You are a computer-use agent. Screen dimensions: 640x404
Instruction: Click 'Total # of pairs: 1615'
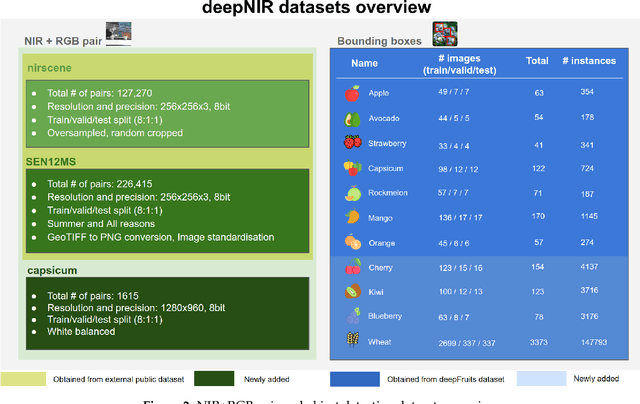click(x=93, y=296)
